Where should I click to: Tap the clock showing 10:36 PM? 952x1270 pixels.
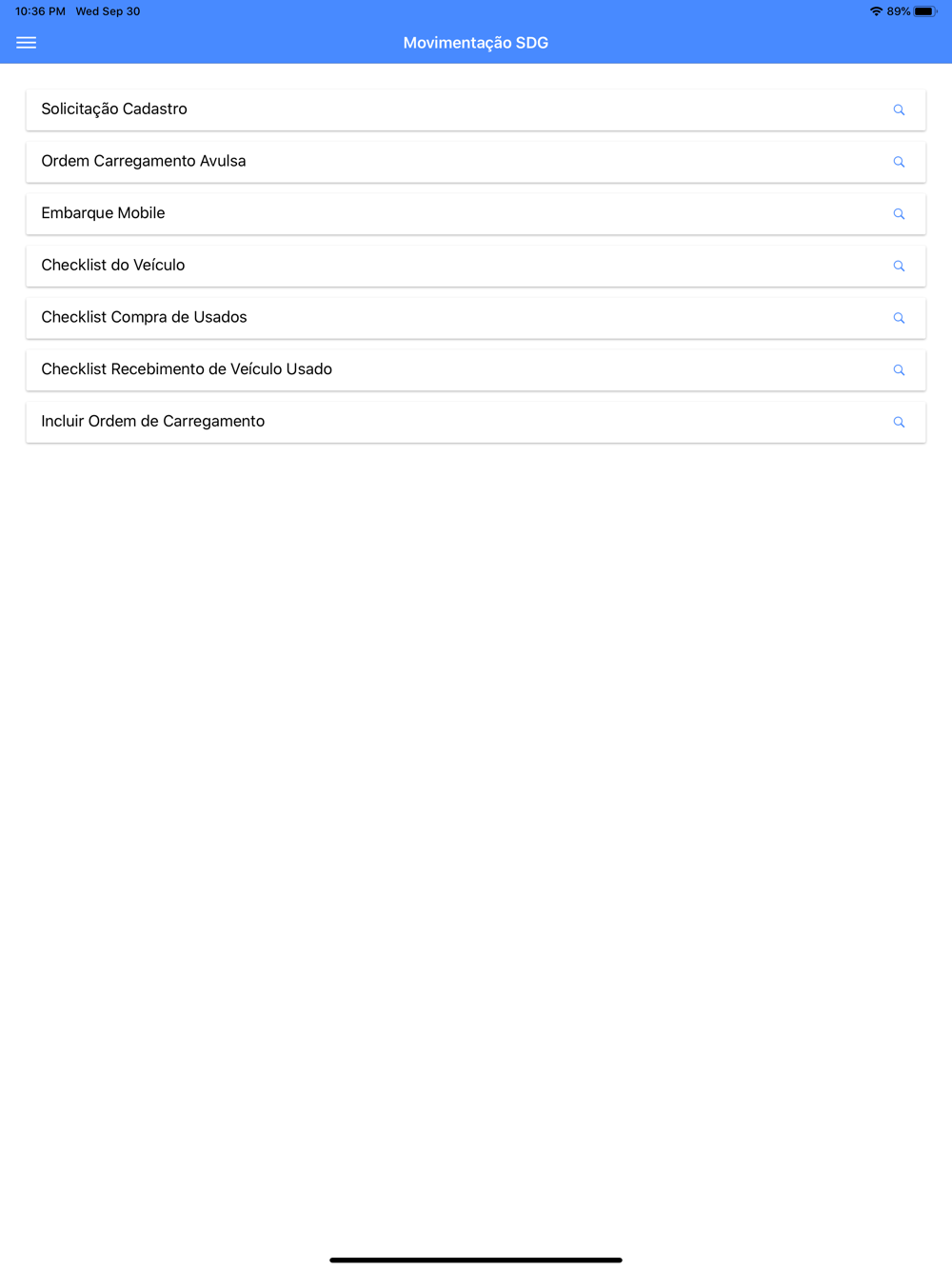[40, 11]
